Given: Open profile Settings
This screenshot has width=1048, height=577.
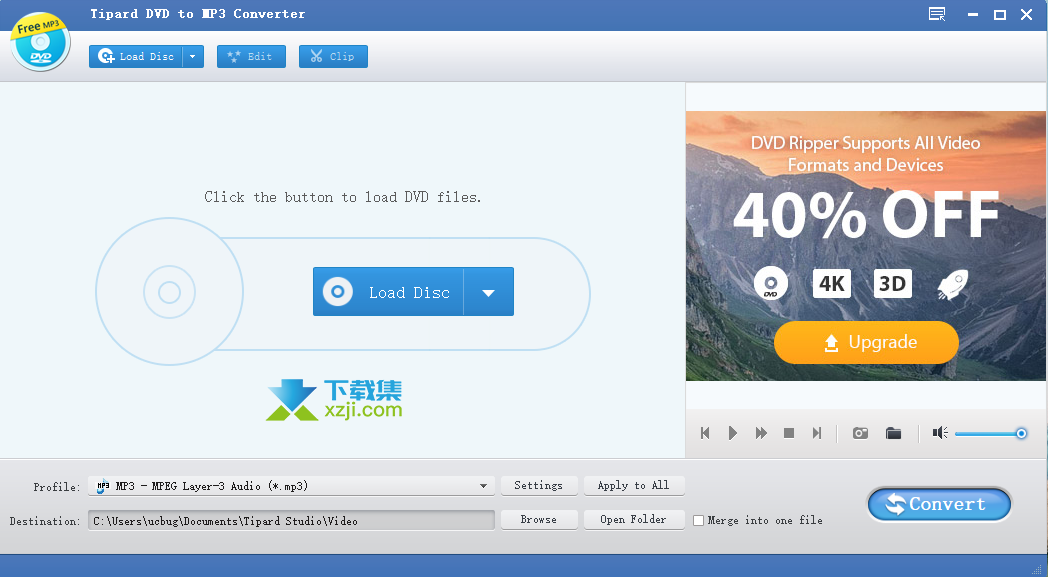Looking at the screenshot, I should tap(538, 485).
